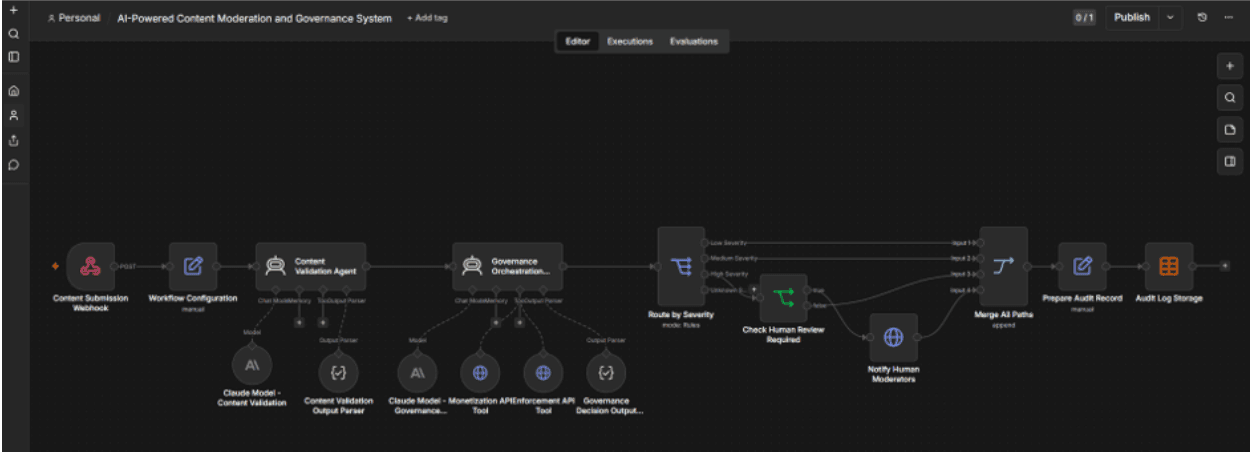Add memory plus under Governance Orchestration
The width and height of the screenshot is (1250, 452).
495,322
